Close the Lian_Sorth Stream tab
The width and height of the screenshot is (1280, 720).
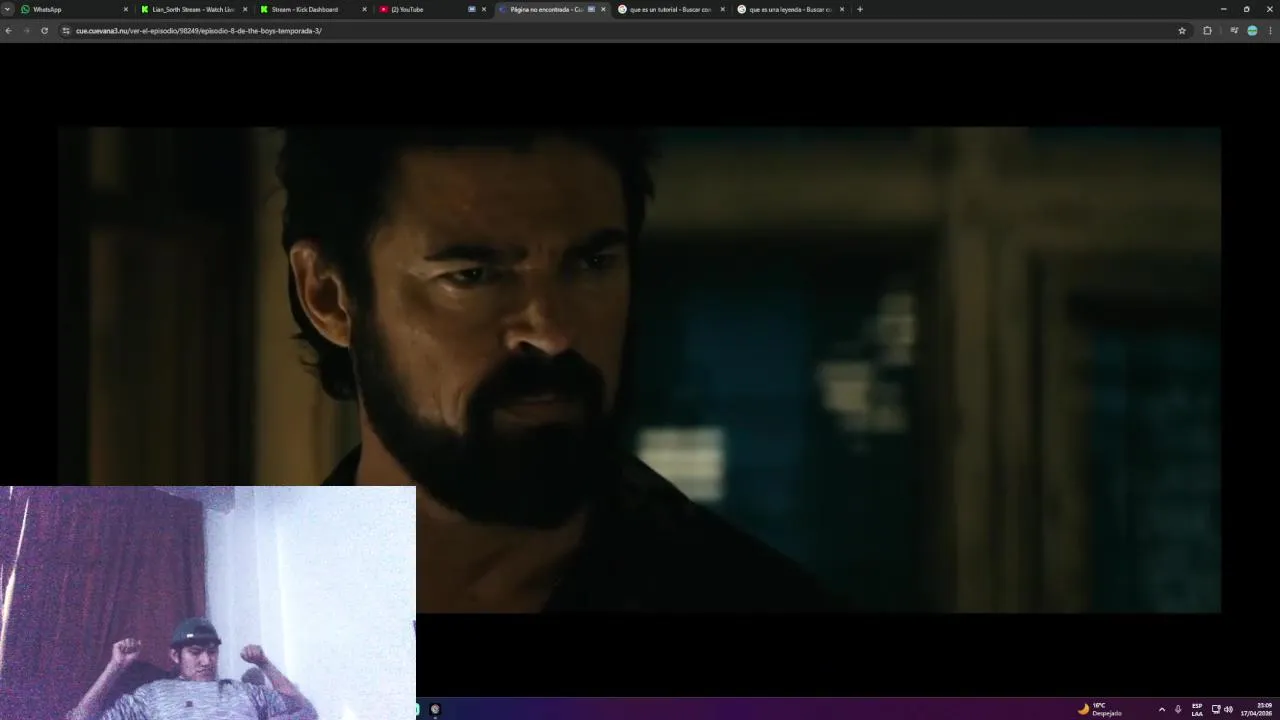245,9
